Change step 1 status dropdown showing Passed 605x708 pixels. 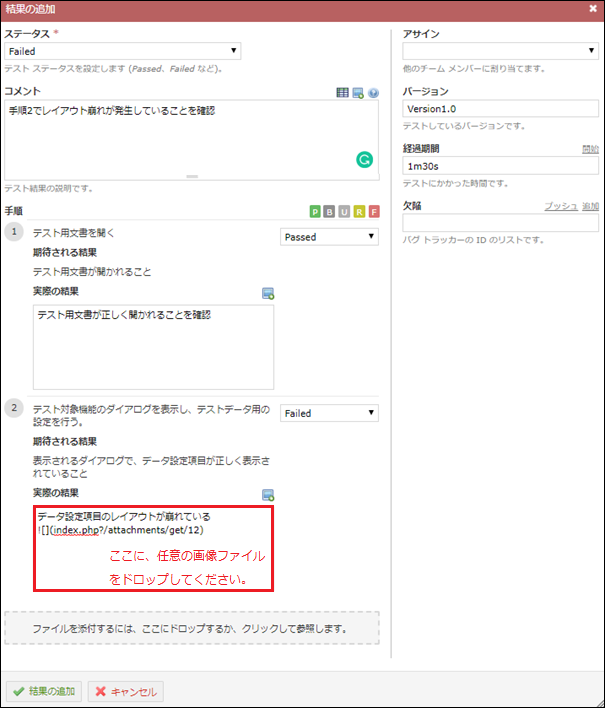point(329,237)
